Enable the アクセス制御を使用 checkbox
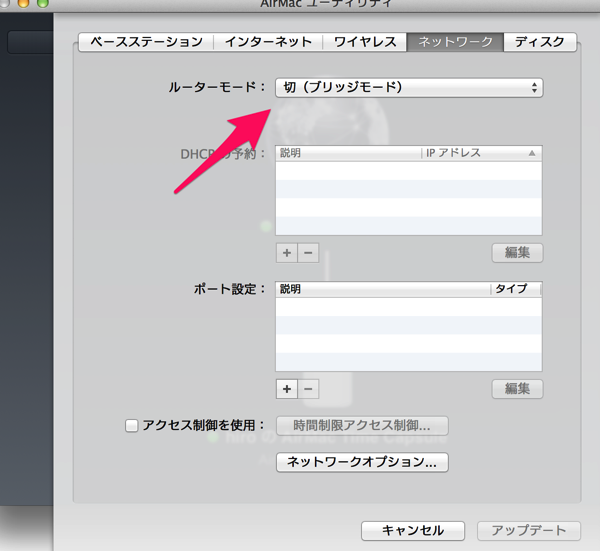600x551 pixels. [132, 425]
